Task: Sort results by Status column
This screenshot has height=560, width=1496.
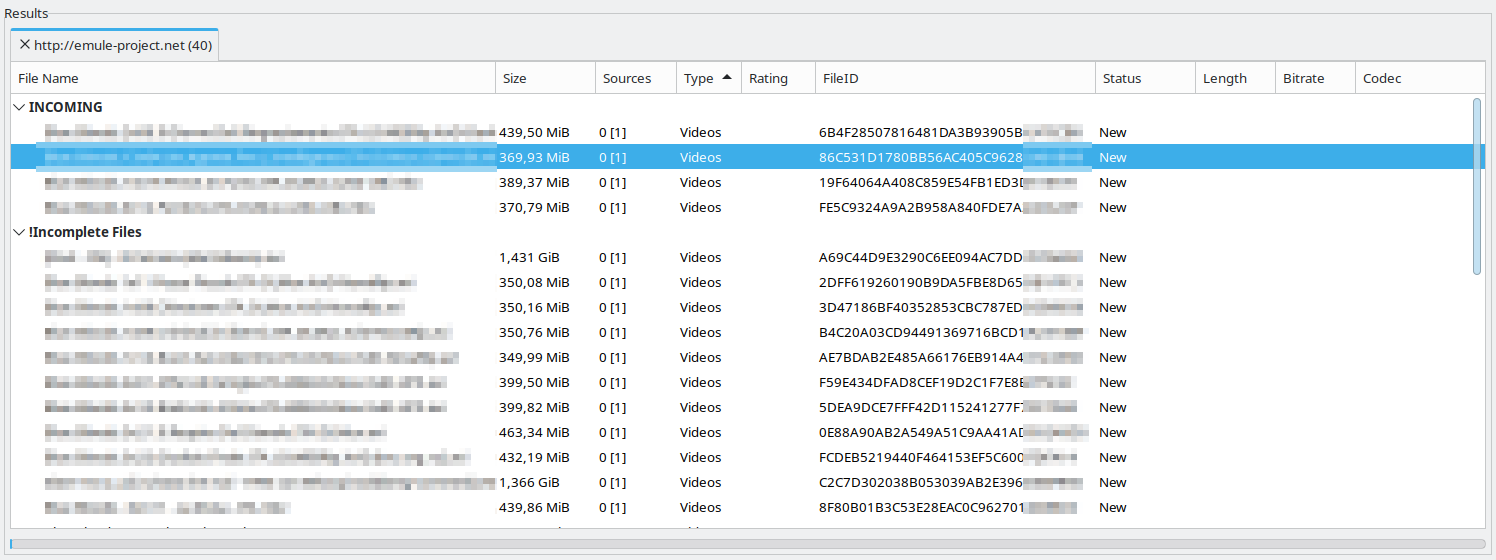Action: click(x=1146, y=78)
